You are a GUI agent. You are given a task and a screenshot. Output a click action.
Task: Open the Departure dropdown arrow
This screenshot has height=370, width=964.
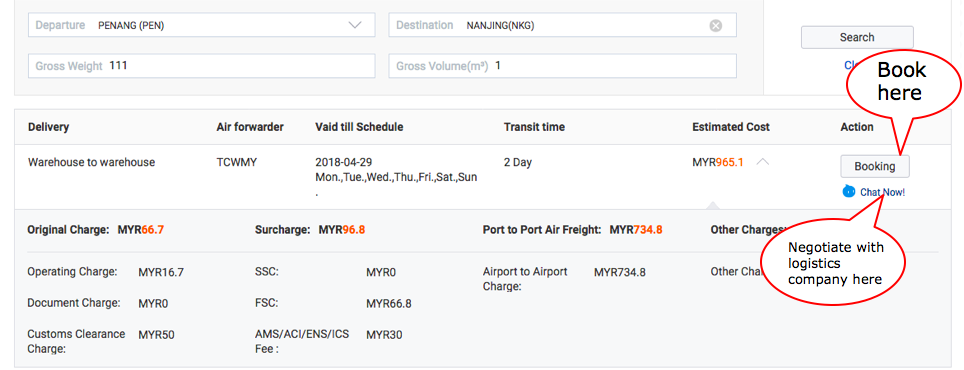point(355,25)
